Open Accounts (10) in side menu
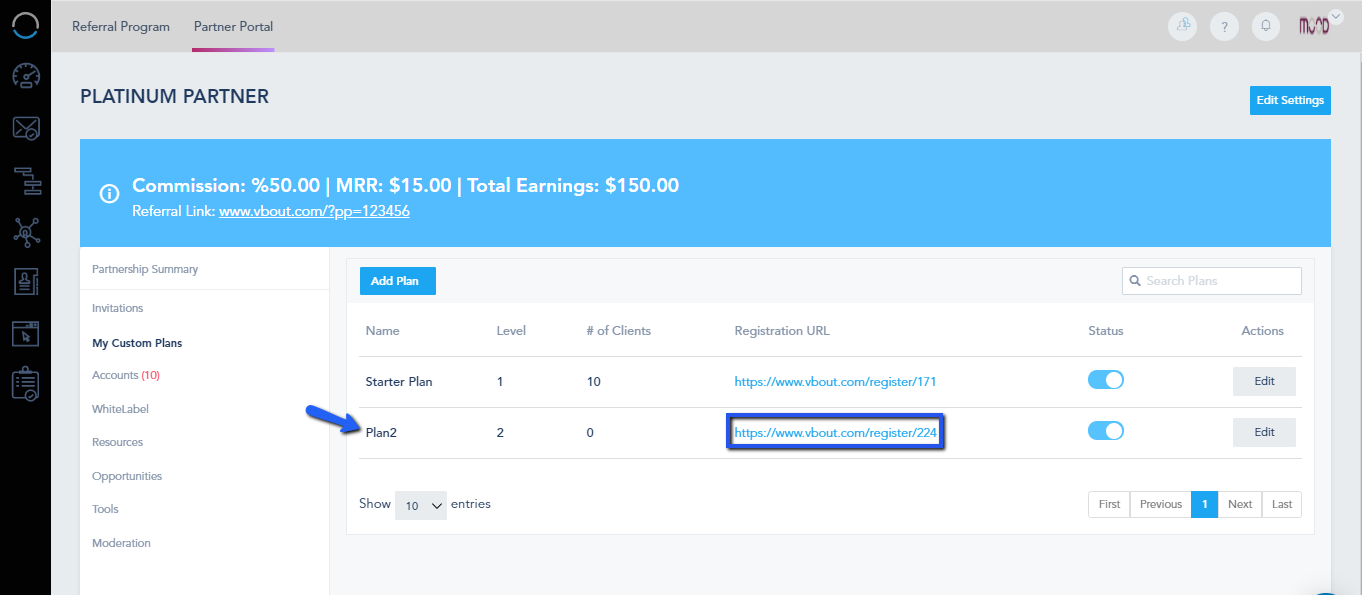This screenshot has width=1362, height=595. (126, 375)
